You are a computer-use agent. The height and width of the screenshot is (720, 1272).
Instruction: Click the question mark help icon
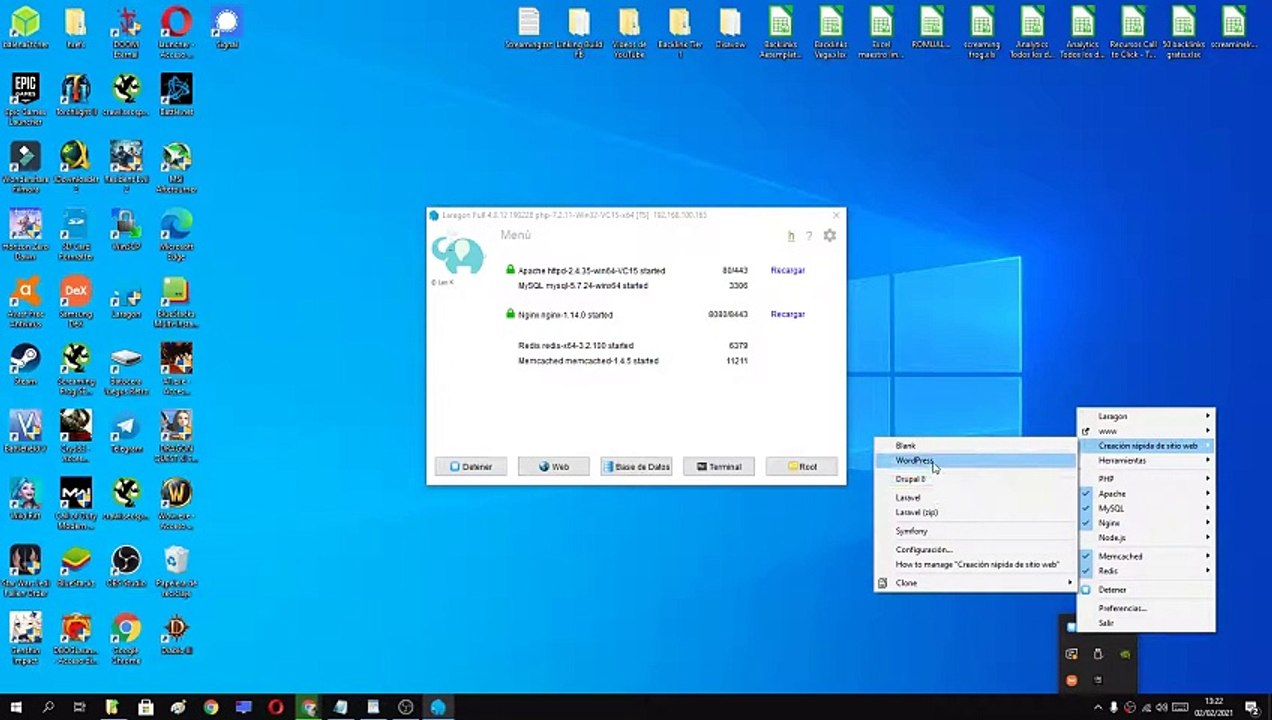tap(809, 237)
